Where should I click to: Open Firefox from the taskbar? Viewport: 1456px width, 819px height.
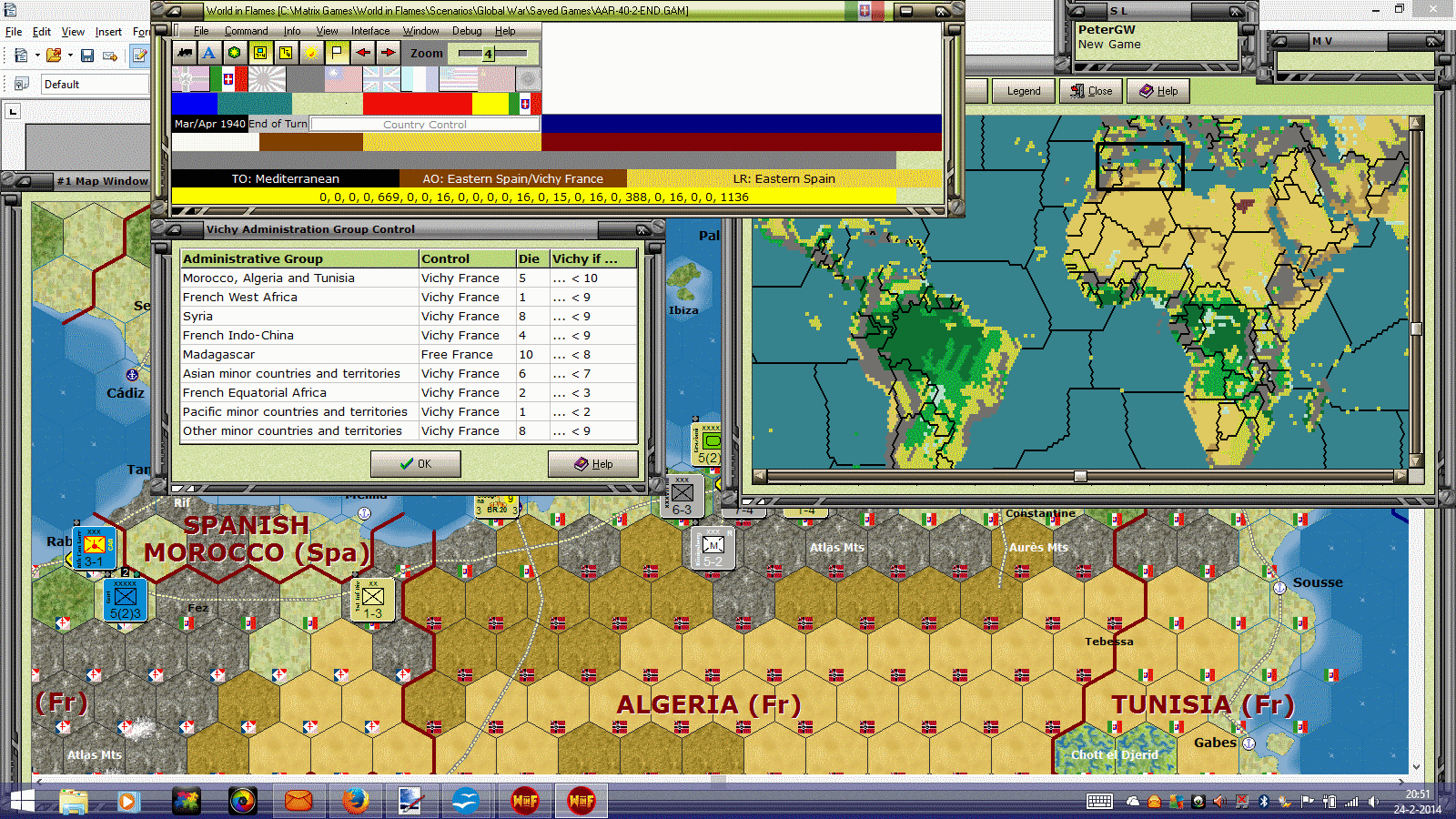click(x=355, y=801)
